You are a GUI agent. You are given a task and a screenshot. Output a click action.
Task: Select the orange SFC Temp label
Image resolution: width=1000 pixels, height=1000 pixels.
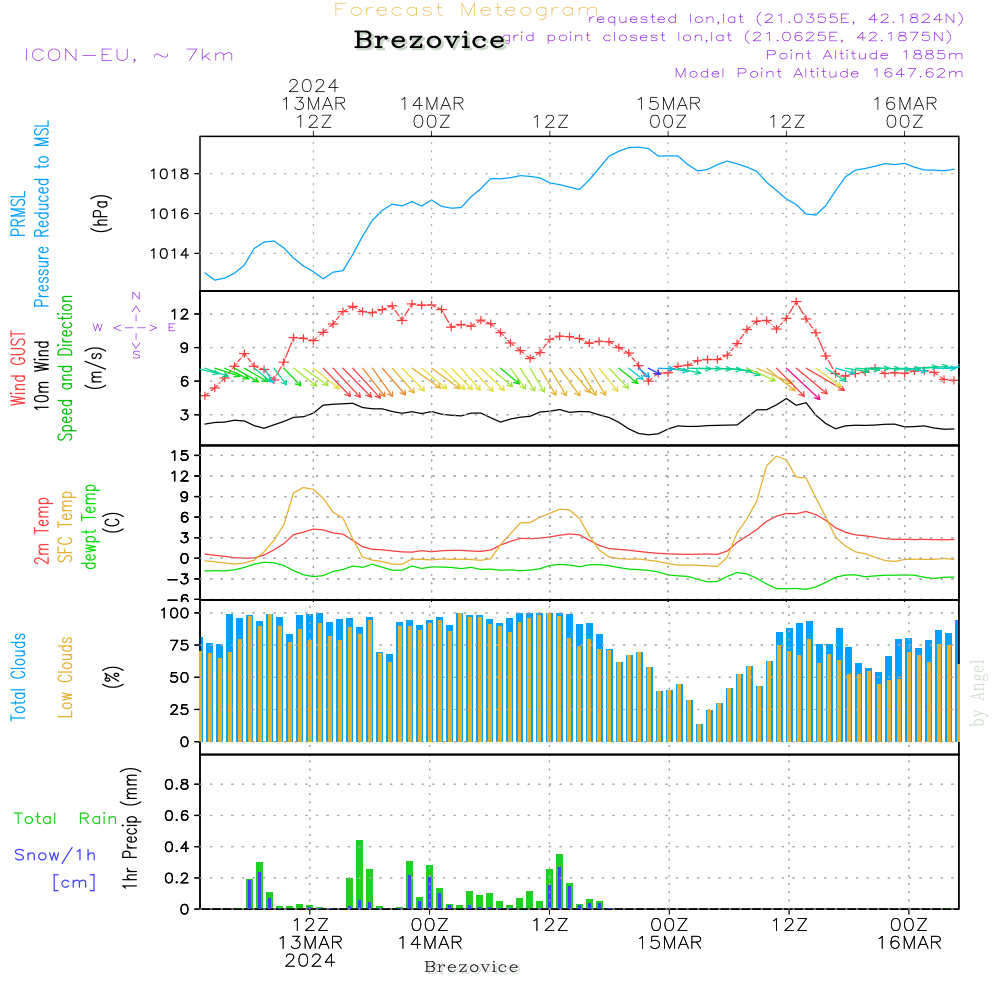66,527
